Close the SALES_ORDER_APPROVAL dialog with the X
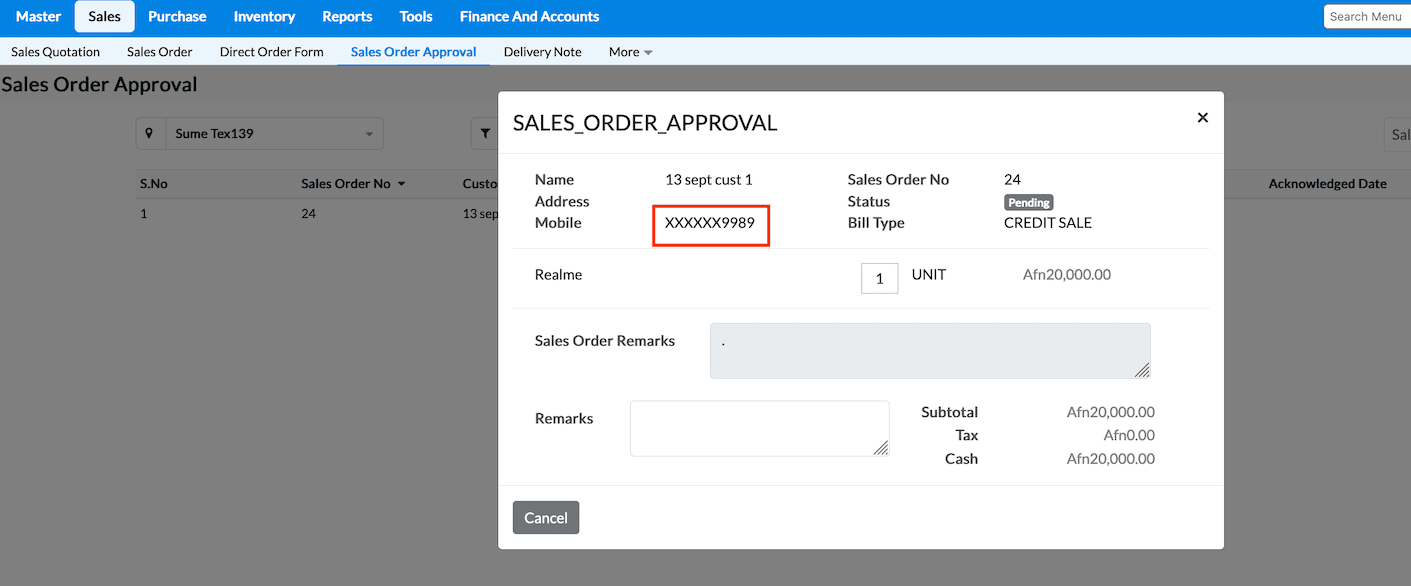 (1202, 118)
